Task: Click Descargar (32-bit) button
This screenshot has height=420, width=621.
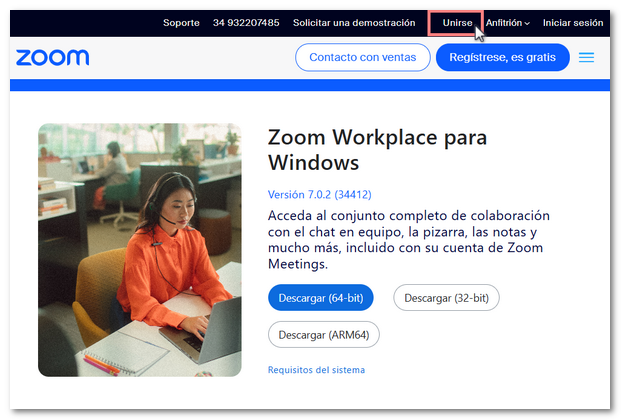Action: tap(446, 298)
